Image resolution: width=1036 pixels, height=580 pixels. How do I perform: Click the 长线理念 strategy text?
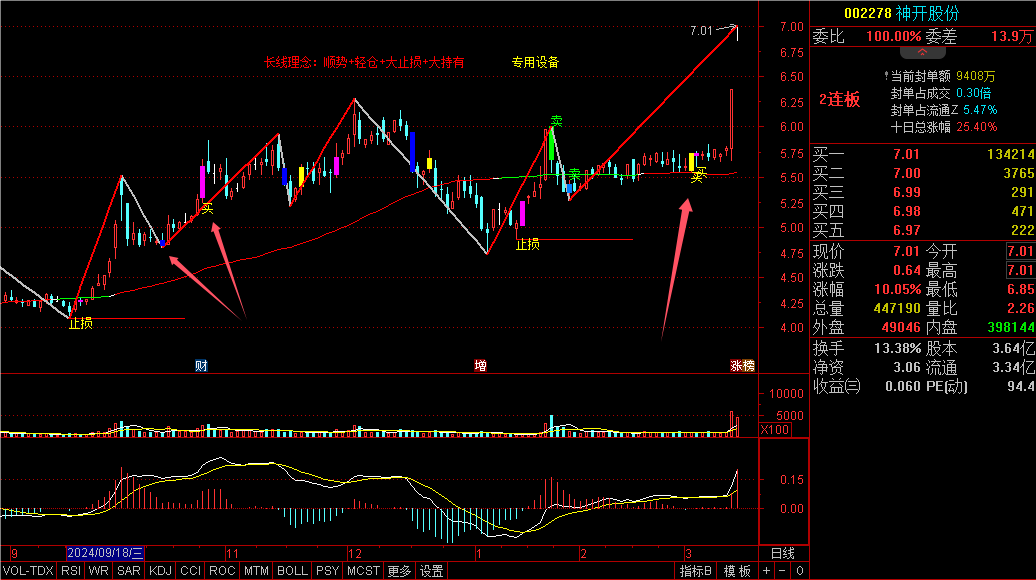click(364, 62)
